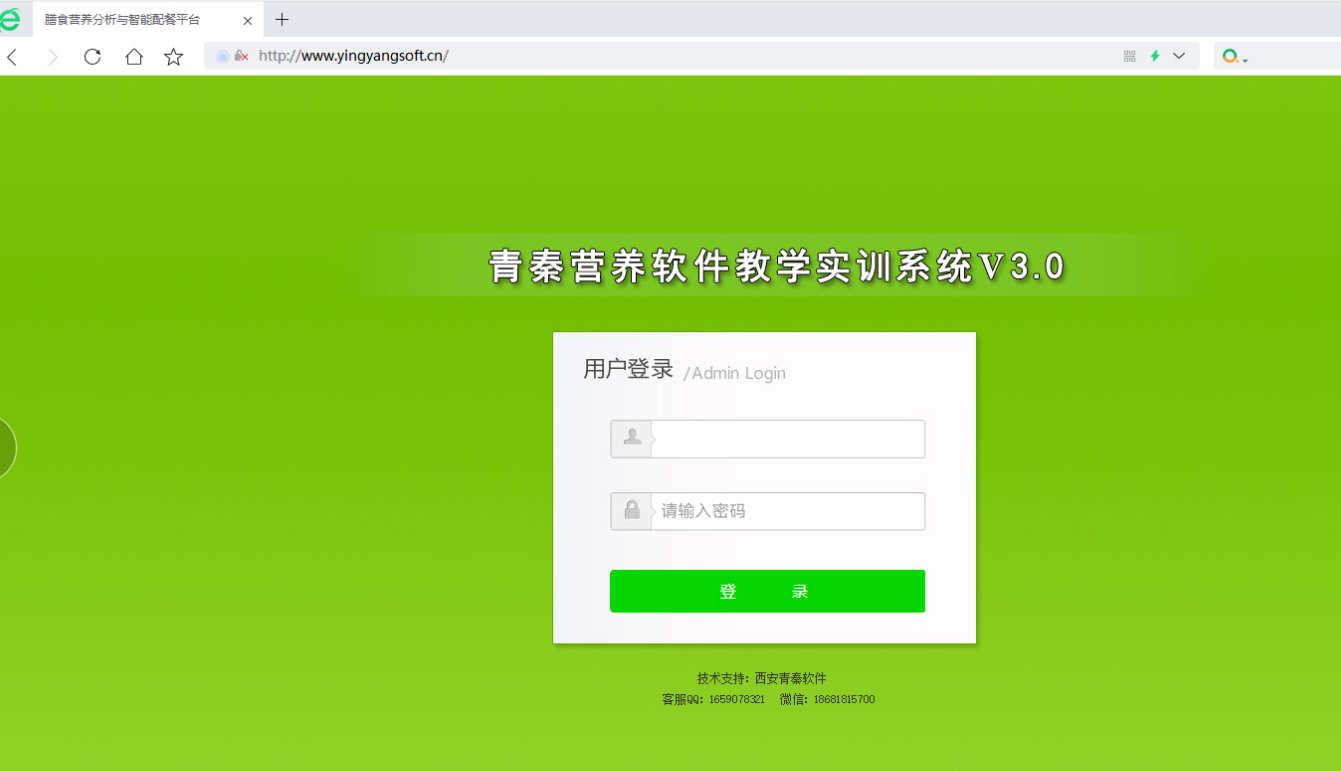The width and height of the screenshot is (1341, 771).
Task: Click the padlock icon in password field
Action: [632, 510]
